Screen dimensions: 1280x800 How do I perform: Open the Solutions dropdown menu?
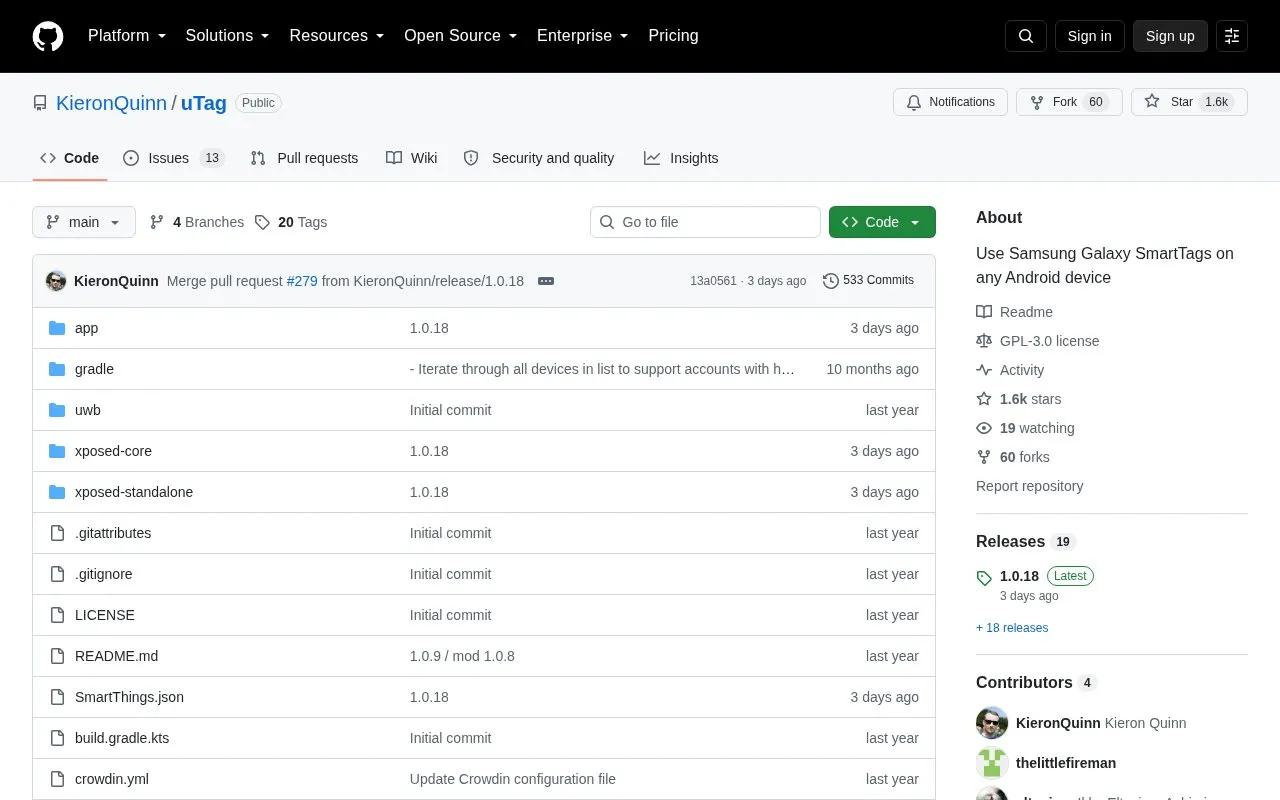click(228, 36)
